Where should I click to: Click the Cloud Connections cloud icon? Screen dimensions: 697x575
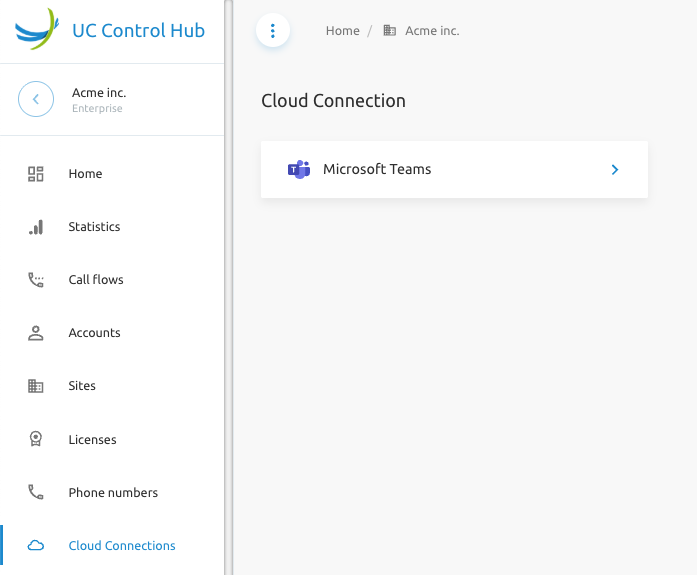(36, 545)
